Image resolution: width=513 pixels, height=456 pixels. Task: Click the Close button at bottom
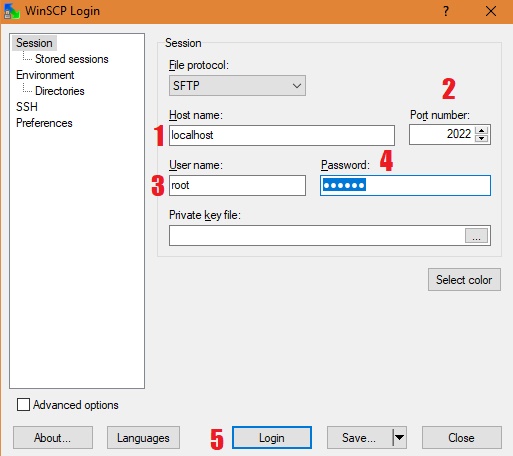[x=461, y=438]
